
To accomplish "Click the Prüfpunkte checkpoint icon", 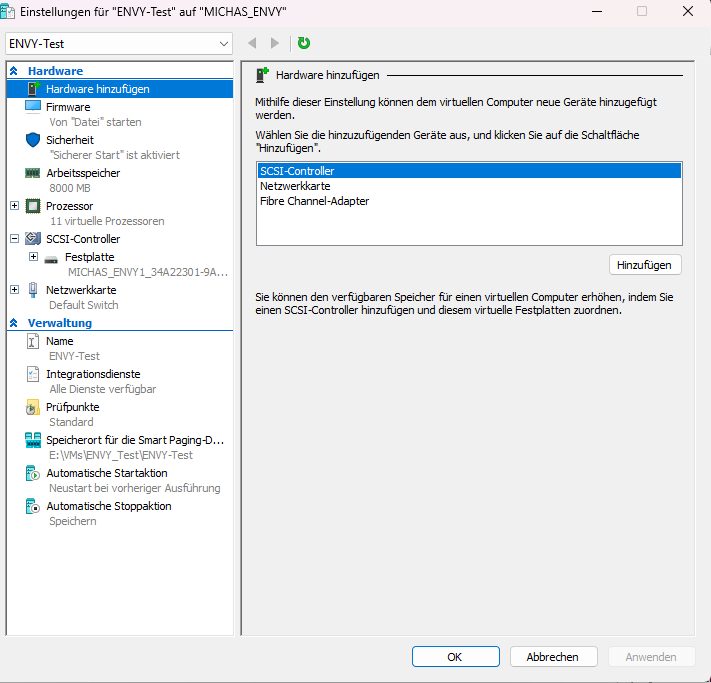I will [x=33, y=407].
